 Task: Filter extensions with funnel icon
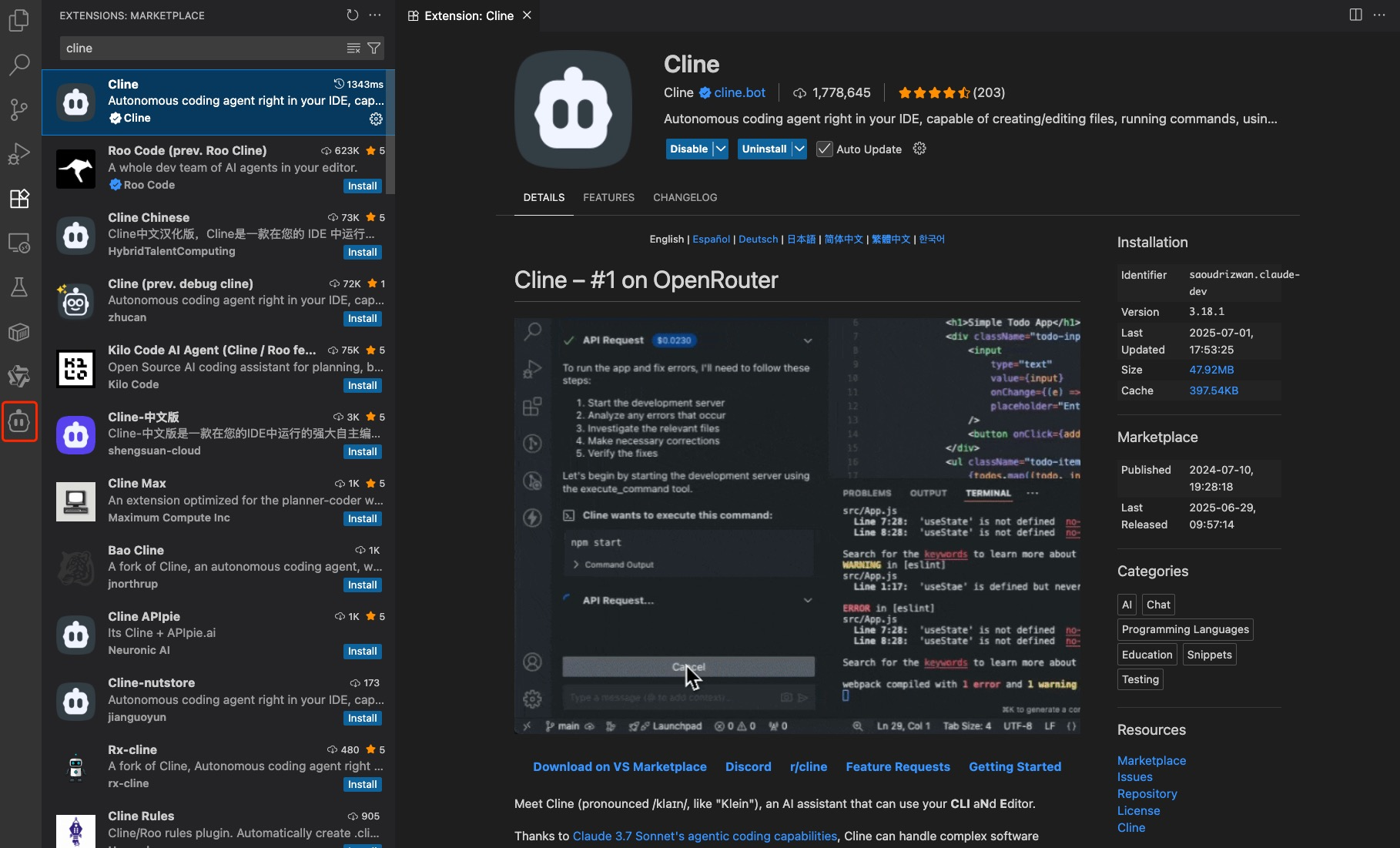tap(374, 48)
